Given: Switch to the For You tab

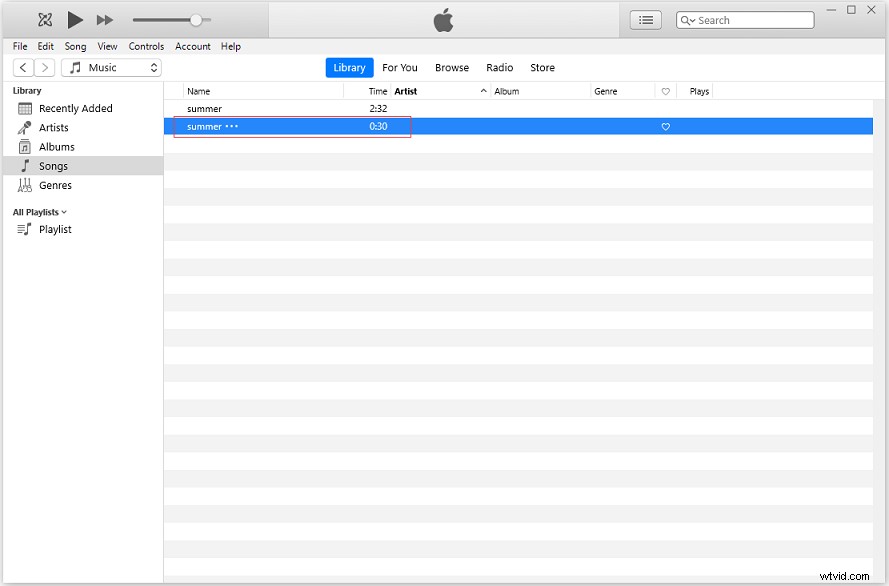Looking at the screenshot, I should [399, 67].
